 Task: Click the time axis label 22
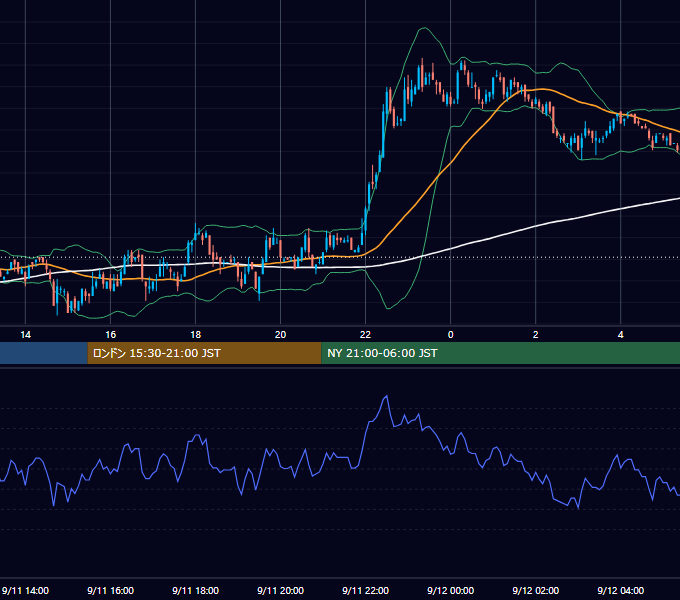366,335
